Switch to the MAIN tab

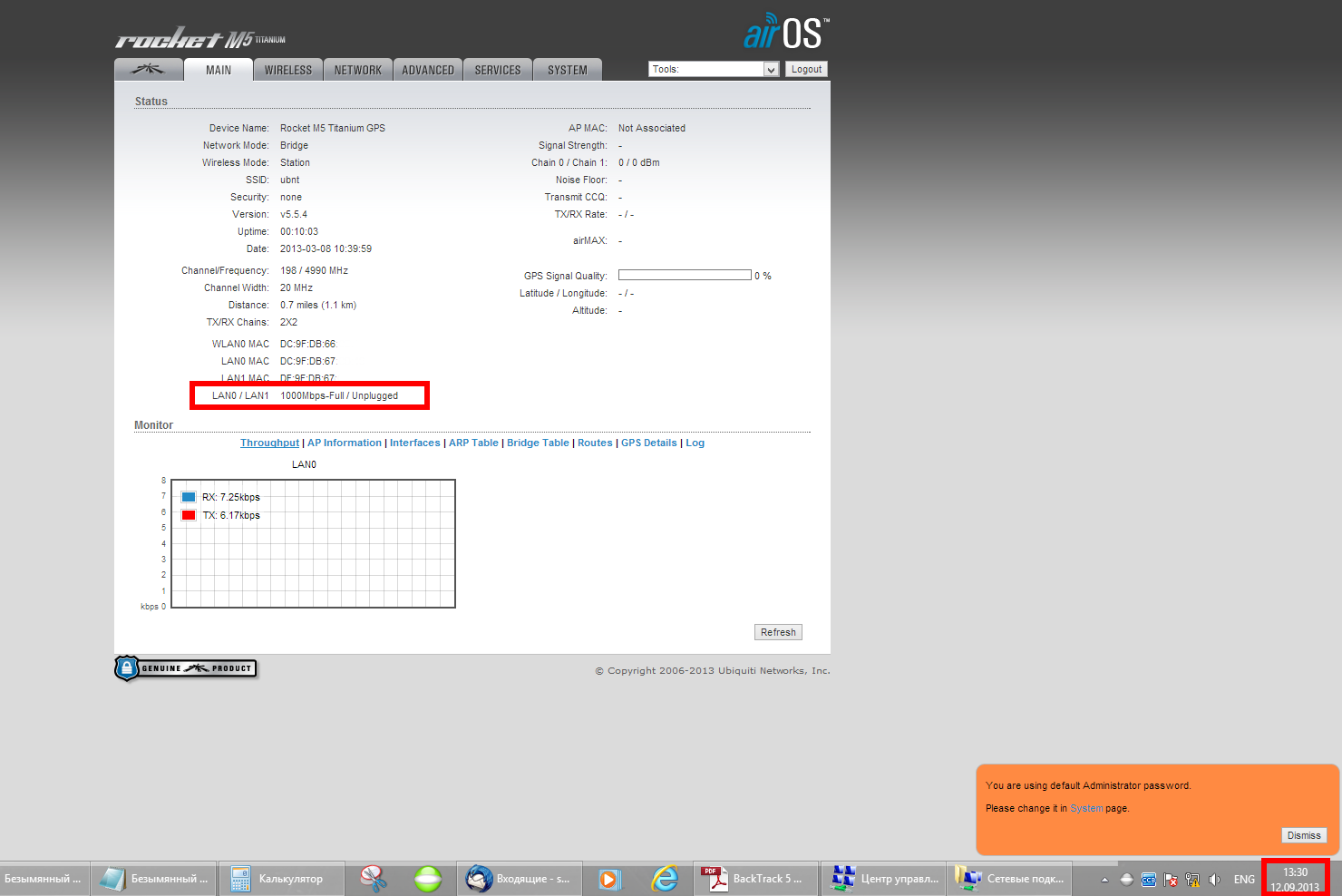click(x=219, y=70)
